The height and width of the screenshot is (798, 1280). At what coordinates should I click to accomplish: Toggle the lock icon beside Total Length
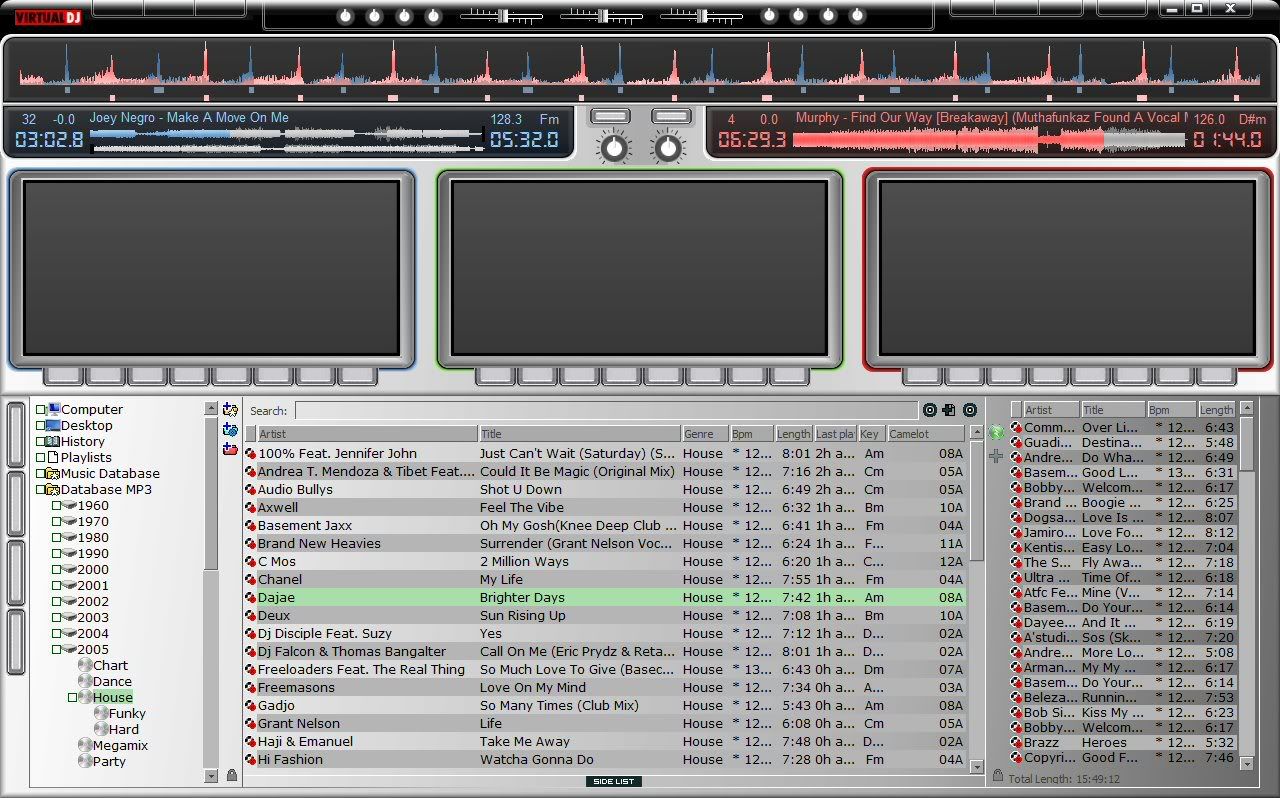pyautogui.click(x=998, y=777)
